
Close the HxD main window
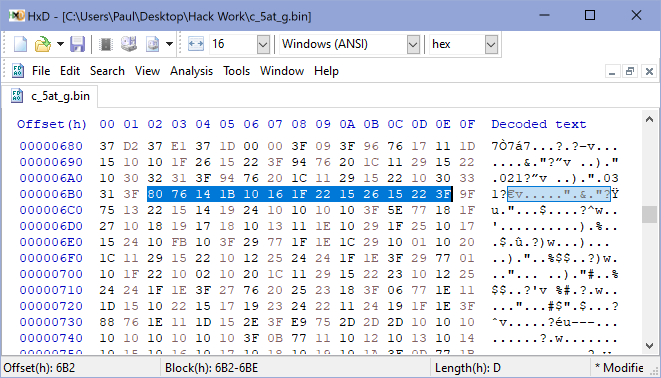636,16
